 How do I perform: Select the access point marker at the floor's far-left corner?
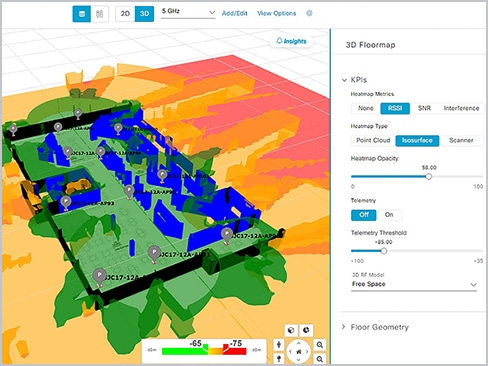(13, 130)
